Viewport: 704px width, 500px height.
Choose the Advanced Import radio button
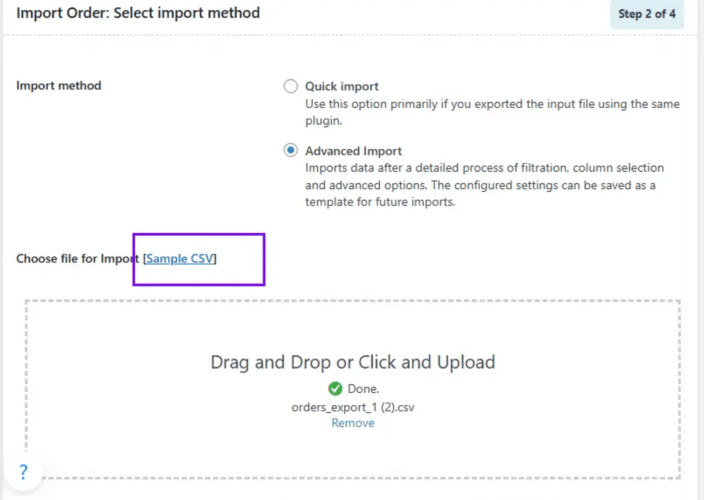[291, 150]
